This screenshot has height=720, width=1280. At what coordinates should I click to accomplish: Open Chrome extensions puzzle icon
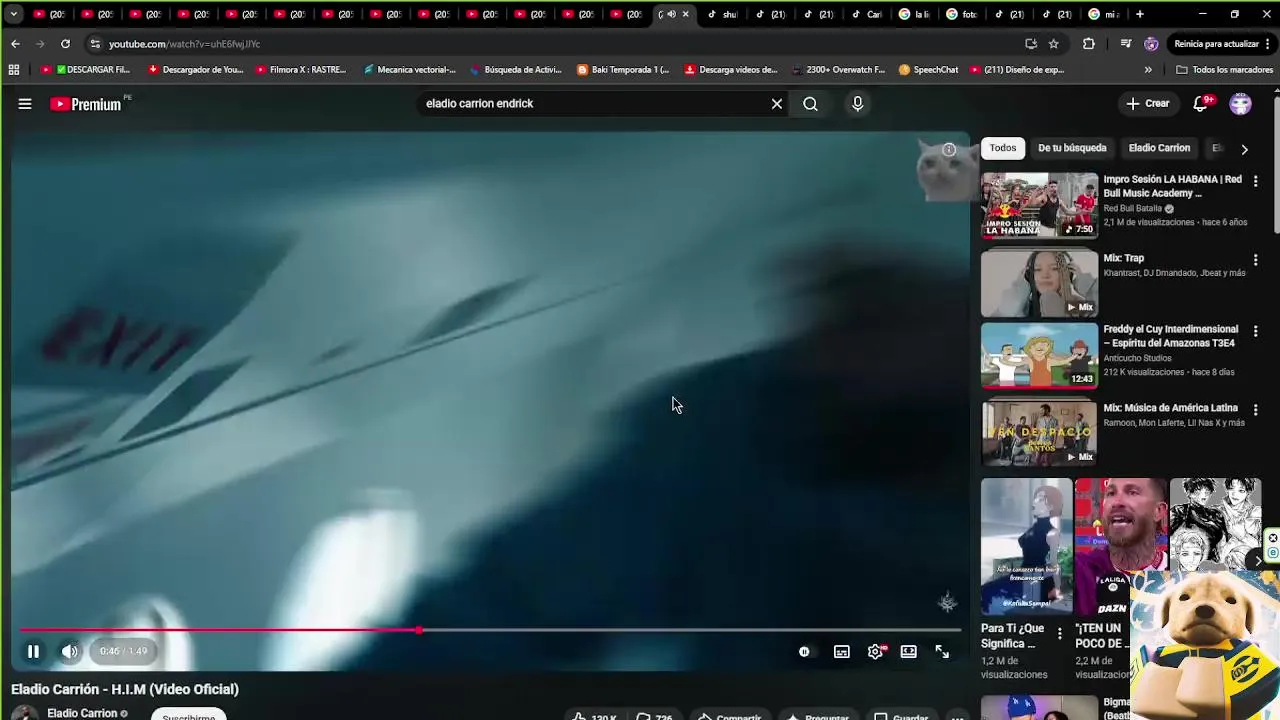[x=1089, y=44]
